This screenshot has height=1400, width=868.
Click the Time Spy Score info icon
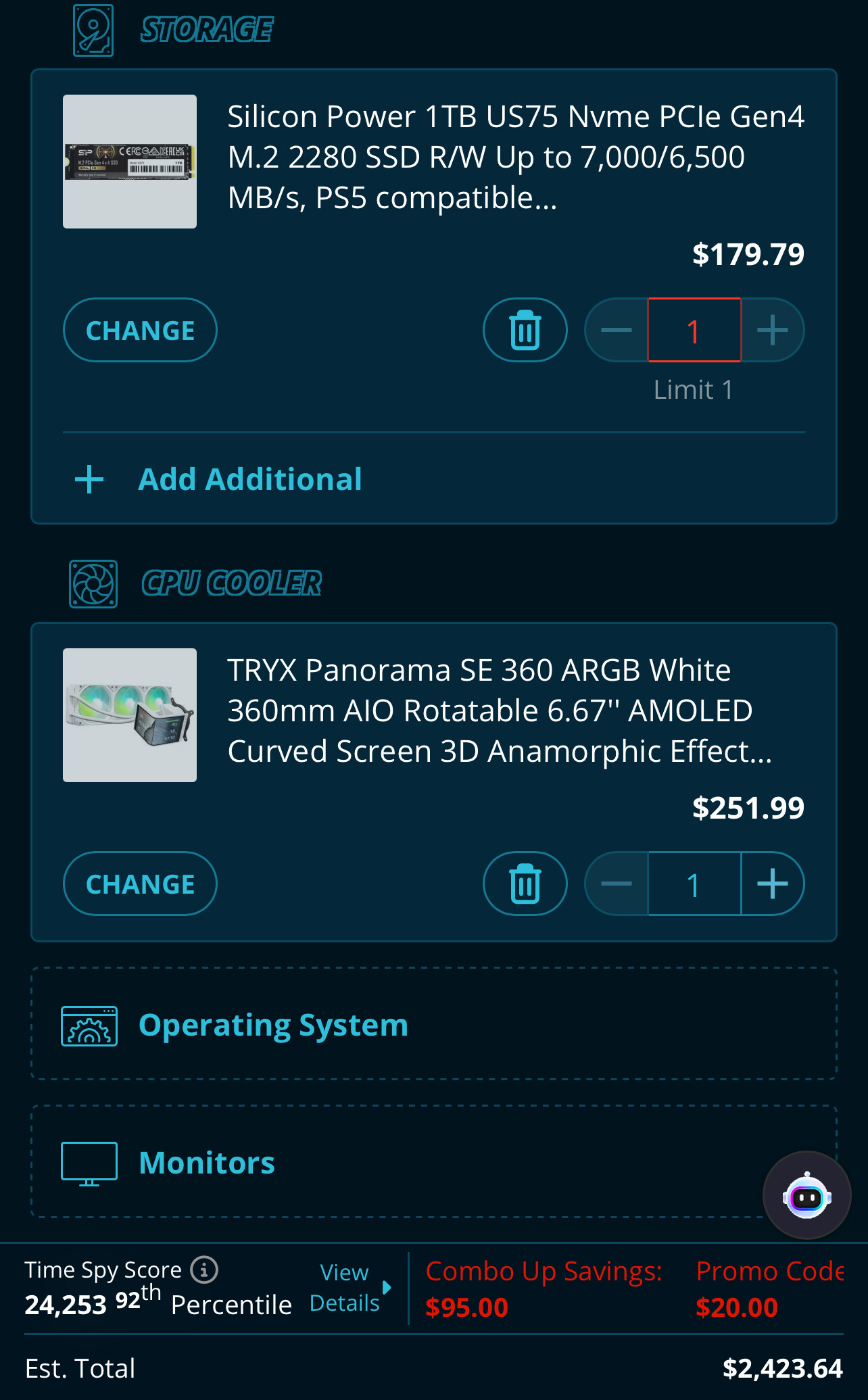(x=204, y=1270)
